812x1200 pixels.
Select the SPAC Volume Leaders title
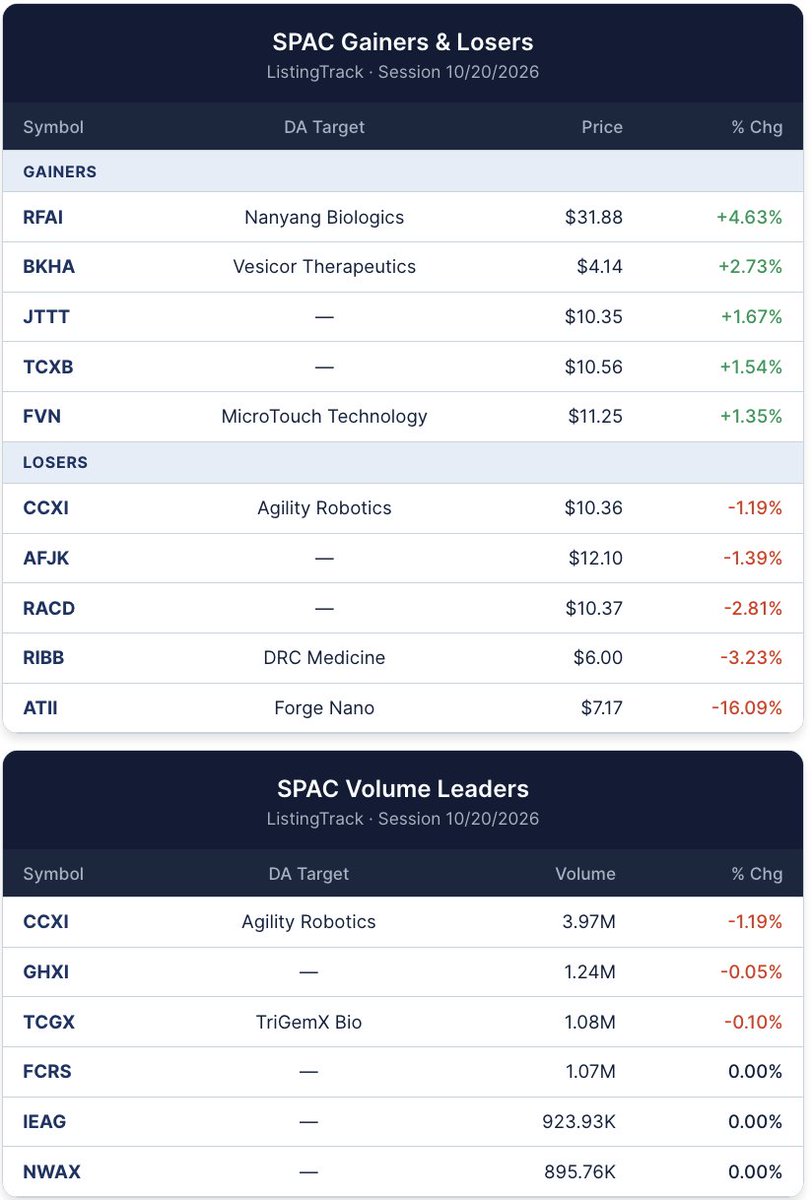point(403,788)
